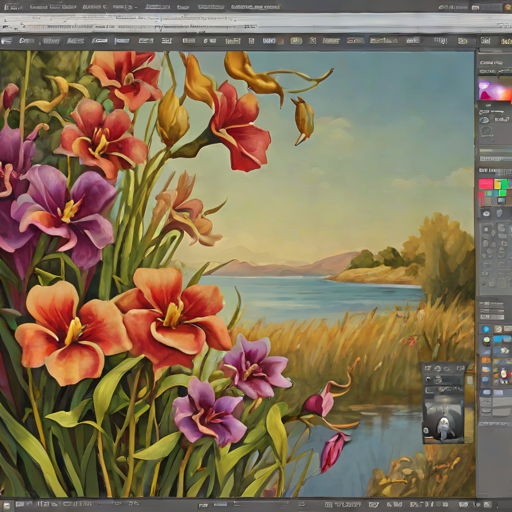The height and width of the screenshot is (512, 512).
Task: Click the circular icon in the floating panel's top row
Action: point(438,369)
